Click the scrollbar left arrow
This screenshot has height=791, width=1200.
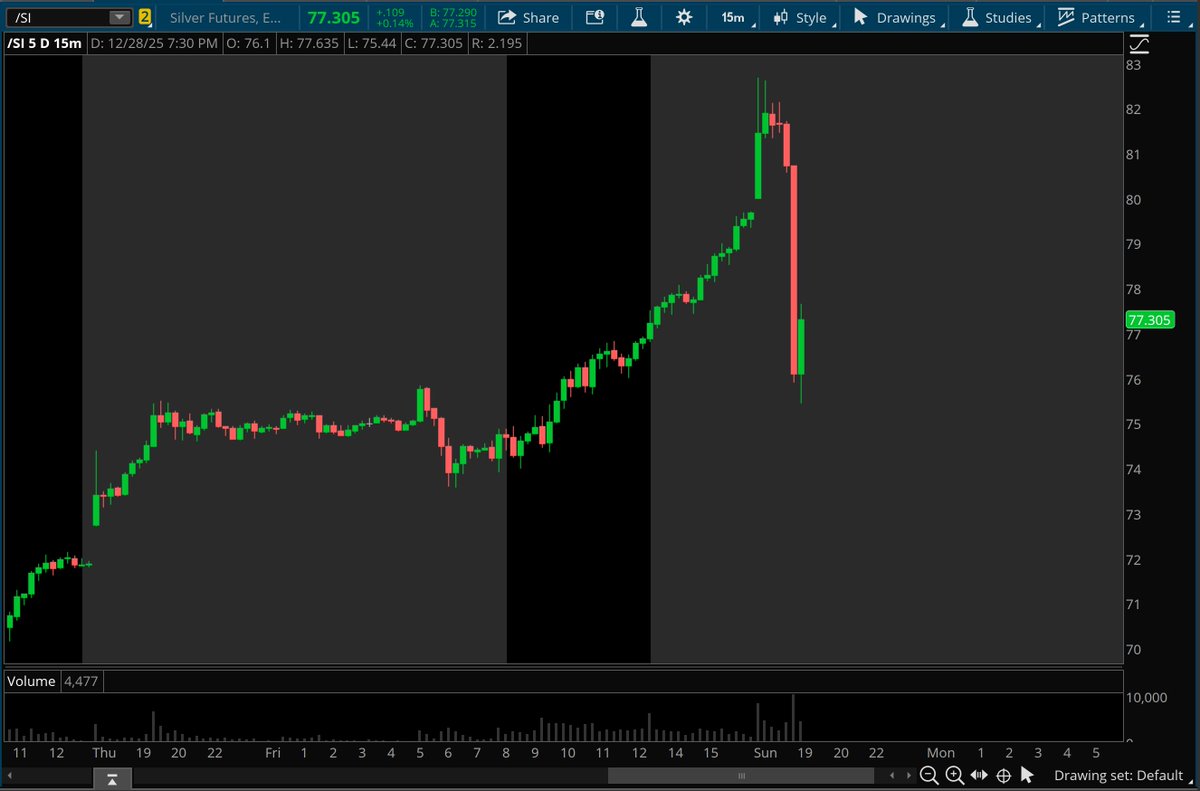click(11, 775)
